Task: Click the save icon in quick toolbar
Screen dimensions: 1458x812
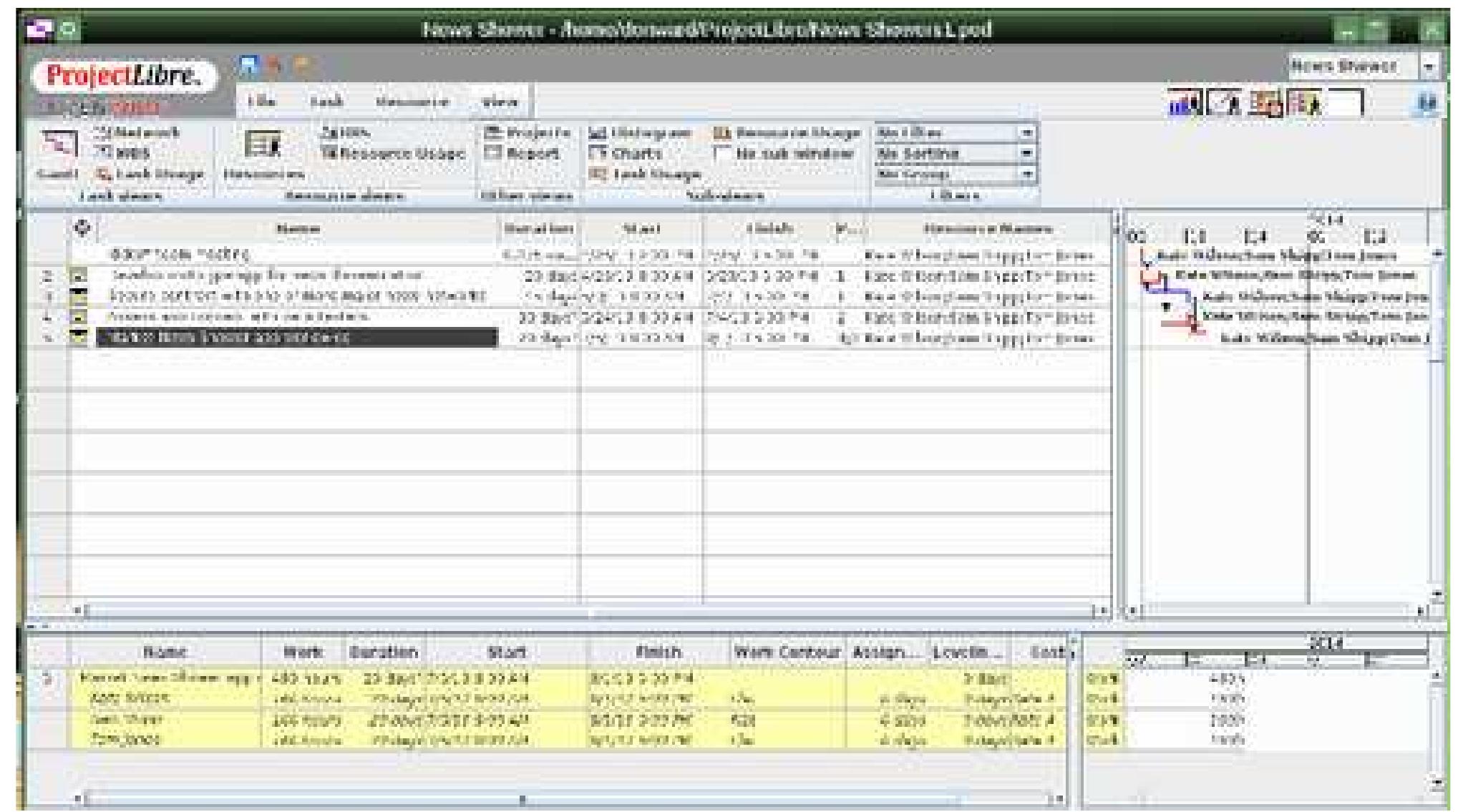Action: click(248, 66)
